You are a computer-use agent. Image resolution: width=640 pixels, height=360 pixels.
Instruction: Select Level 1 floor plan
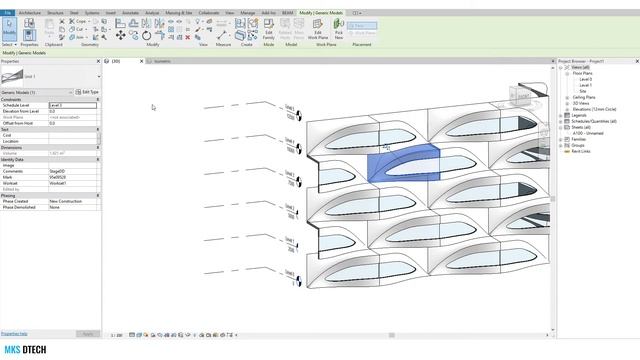(x=585, y=85)
